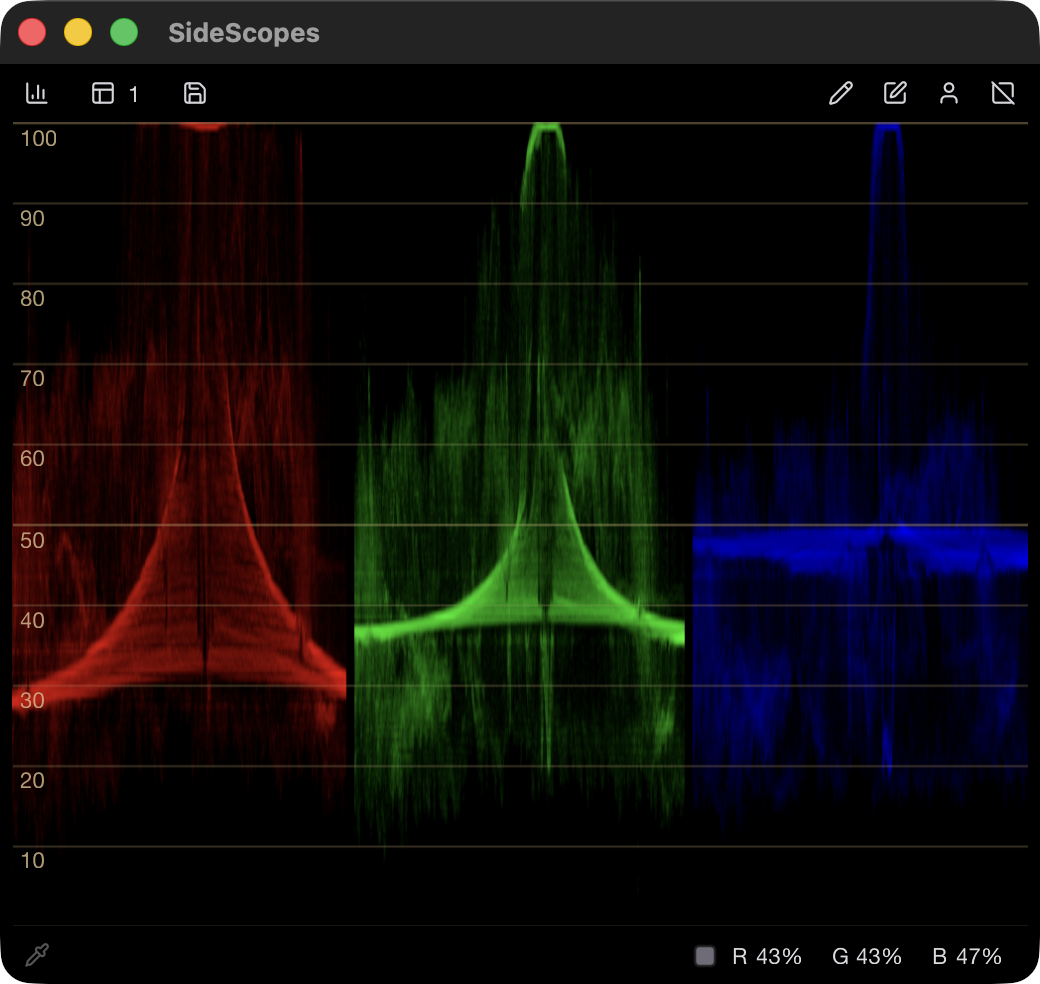Save the scopes with the floppy icon
This screenshot has width=1040, height=984.
click(x=194, y=93)
